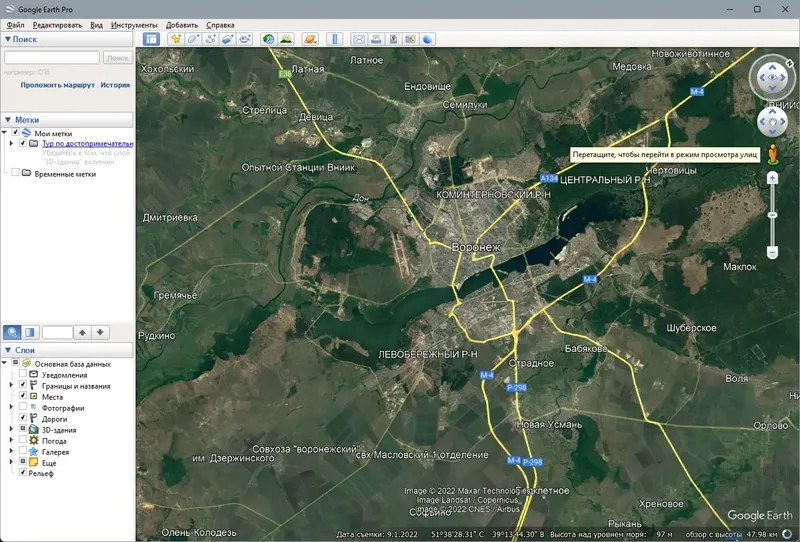
Task: Expand the 3D-здания layer group
Action: tap(11, 429)
